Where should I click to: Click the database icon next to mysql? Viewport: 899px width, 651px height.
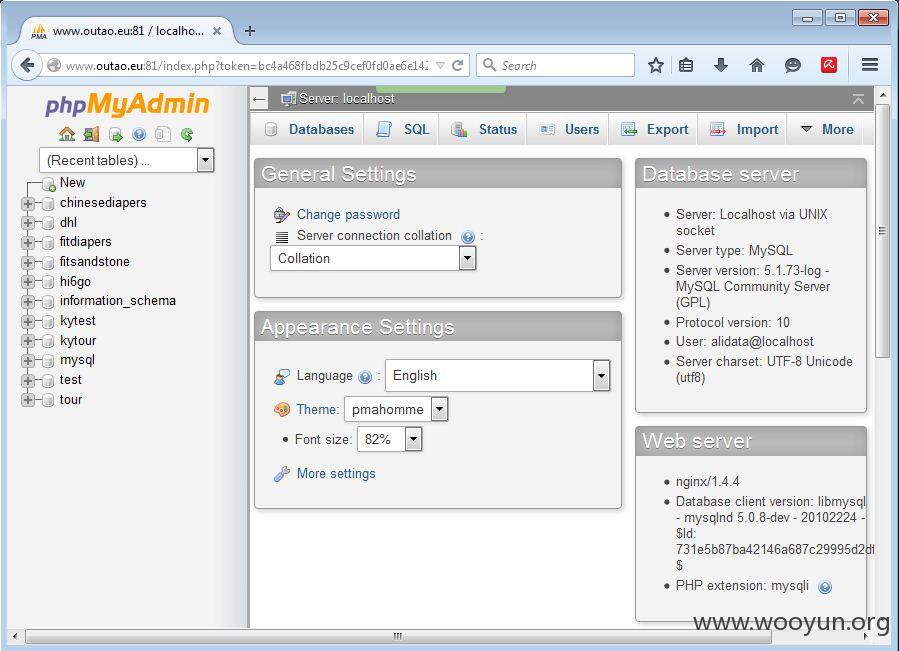point(48,361)
